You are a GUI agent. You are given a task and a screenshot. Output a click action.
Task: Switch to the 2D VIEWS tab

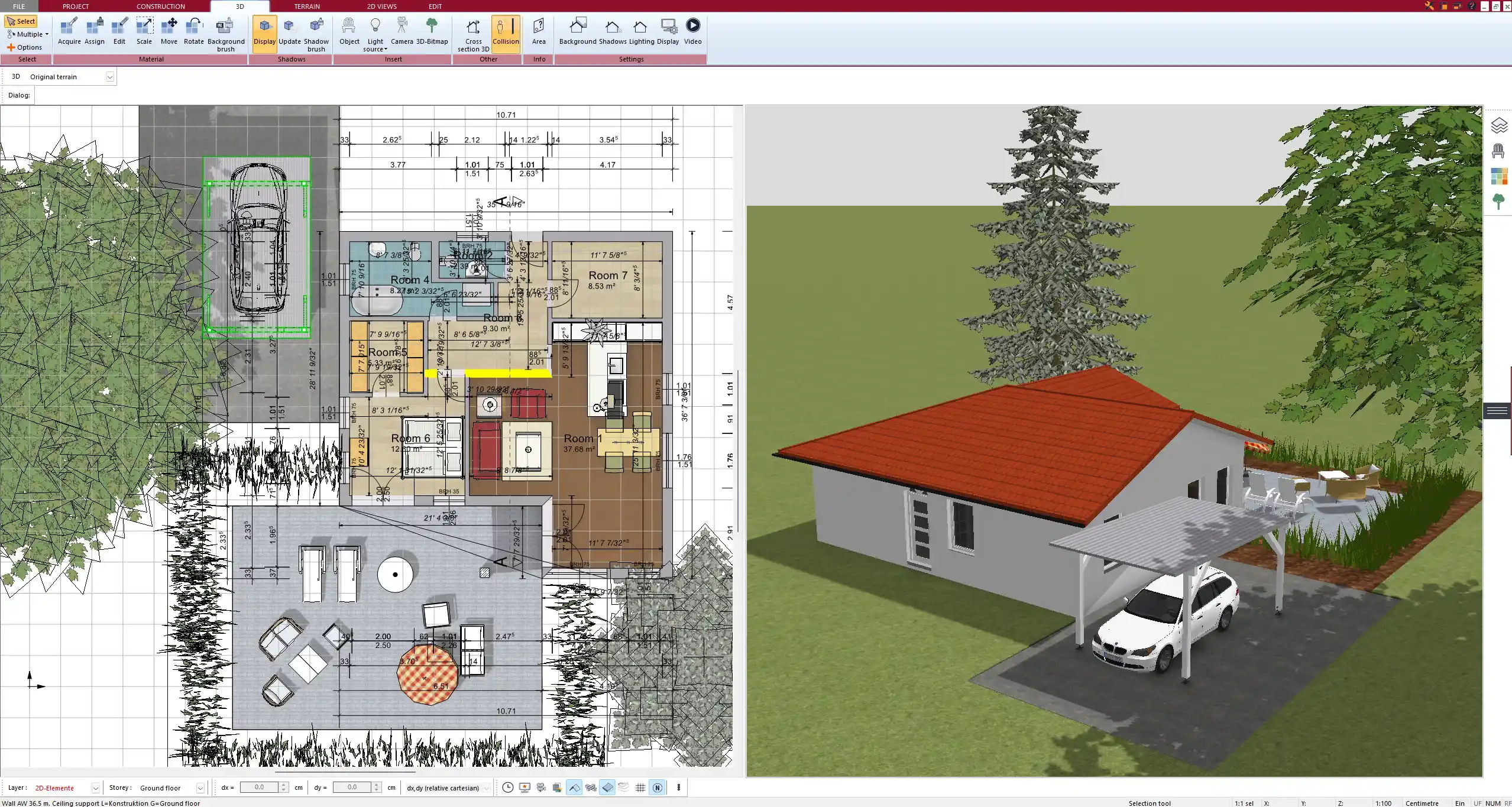point(382,6)
